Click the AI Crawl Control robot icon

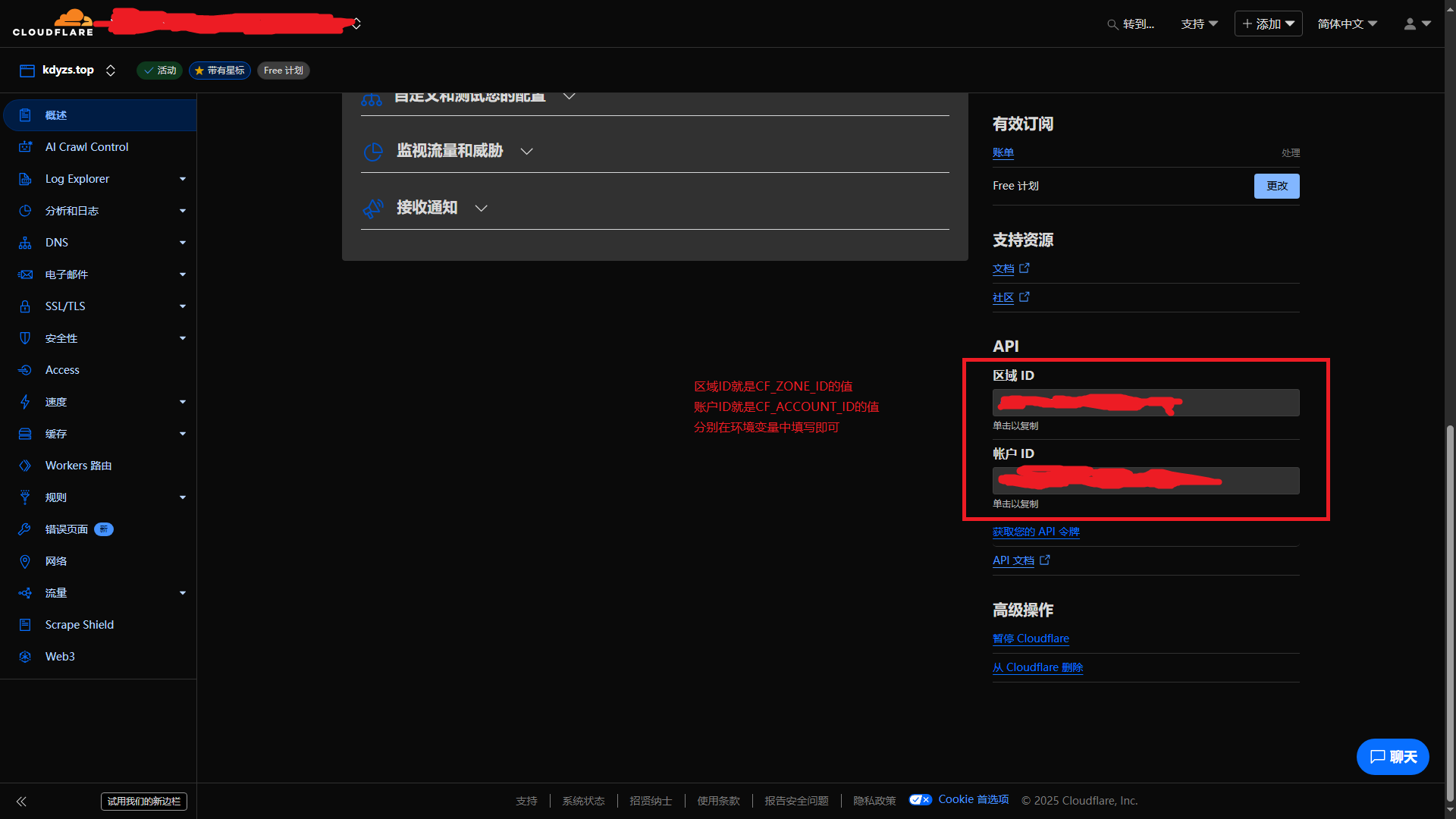pyautogui.click(x=25, y=147)
